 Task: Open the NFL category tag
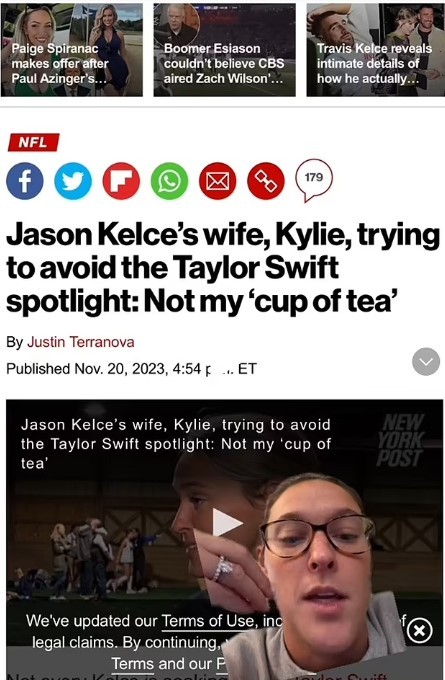pos(33,142)
